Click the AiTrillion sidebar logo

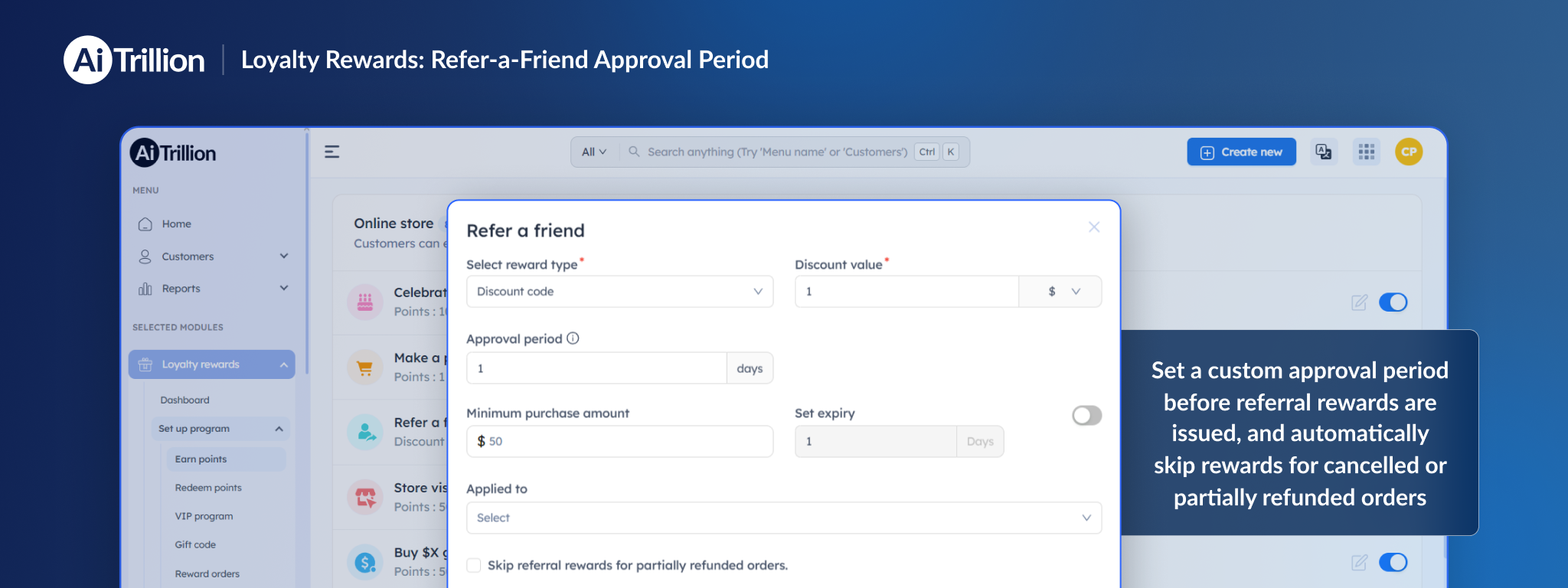tap(173, 153)
